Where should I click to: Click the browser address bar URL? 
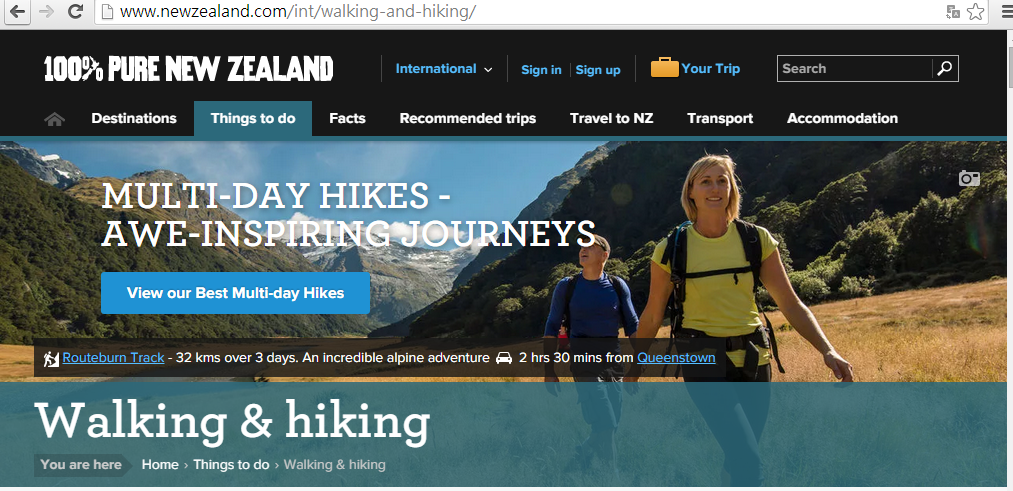click(x=297, y=12)
